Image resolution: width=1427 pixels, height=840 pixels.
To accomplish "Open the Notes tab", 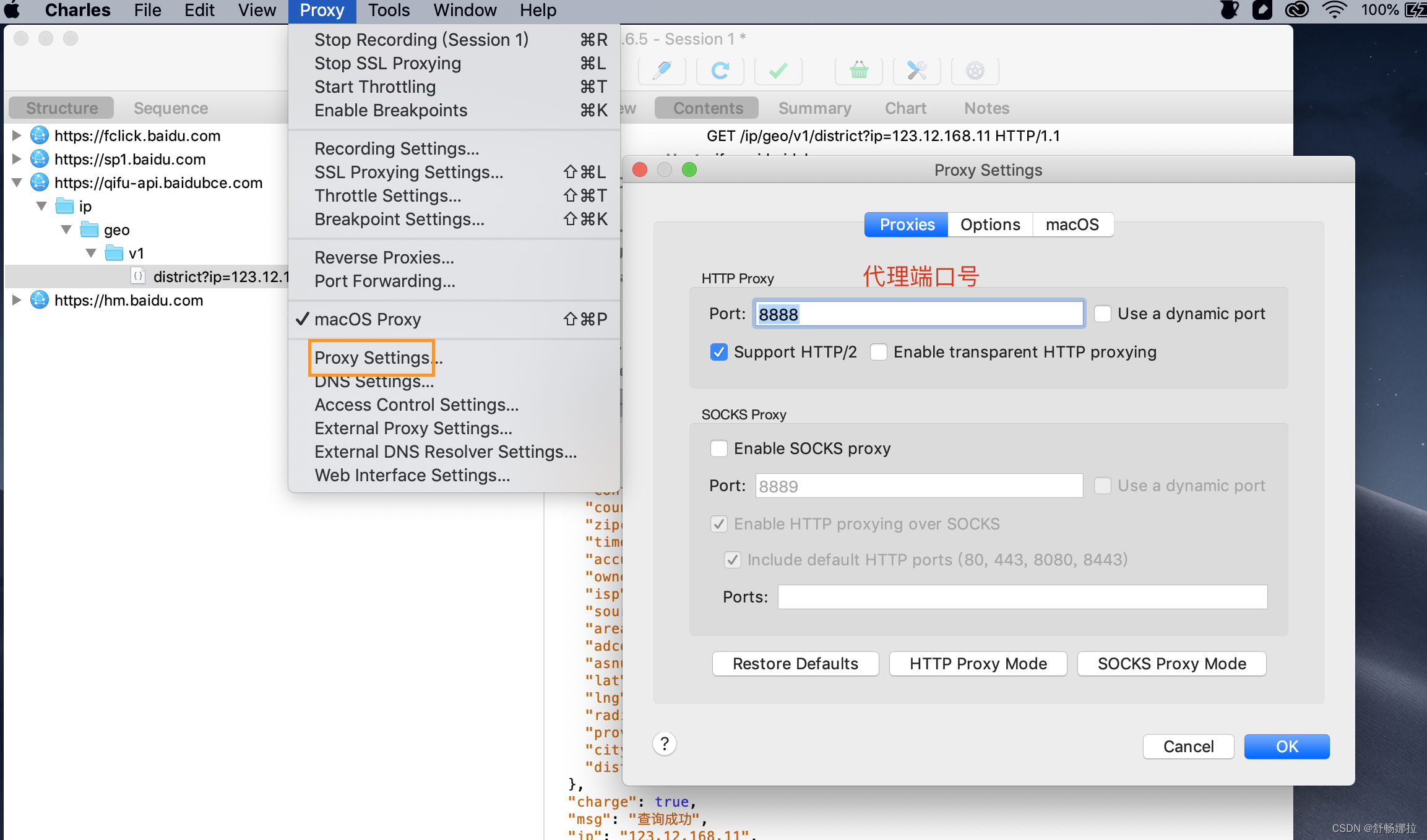I will click(986, 108).
